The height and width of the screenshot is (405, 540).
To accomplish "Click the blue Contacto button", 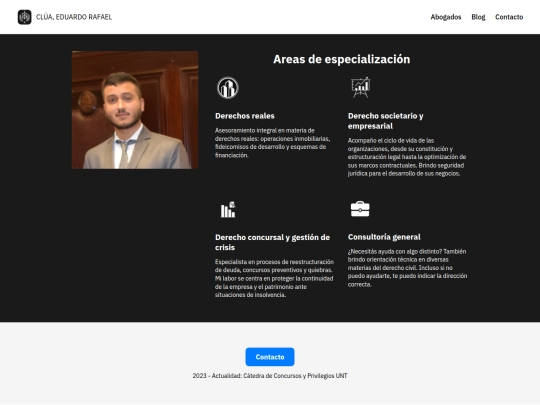I will pyautogui.click(x=270, y=357).
